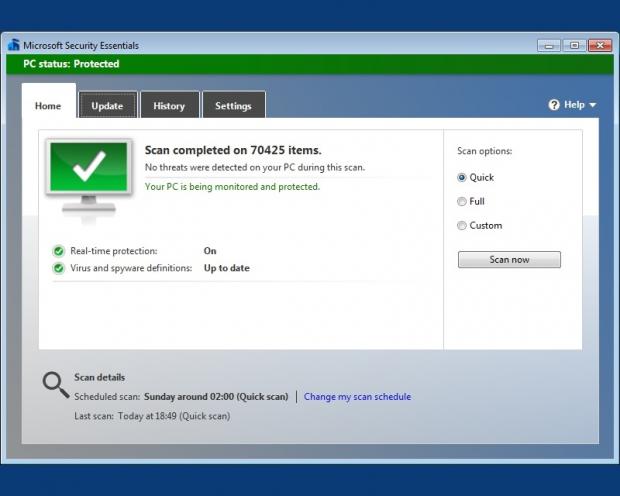The height and width of the screenshot is (496, 620).
Task: Click the 'Real-time protection:' label
Action: click(x=114, y=251)
